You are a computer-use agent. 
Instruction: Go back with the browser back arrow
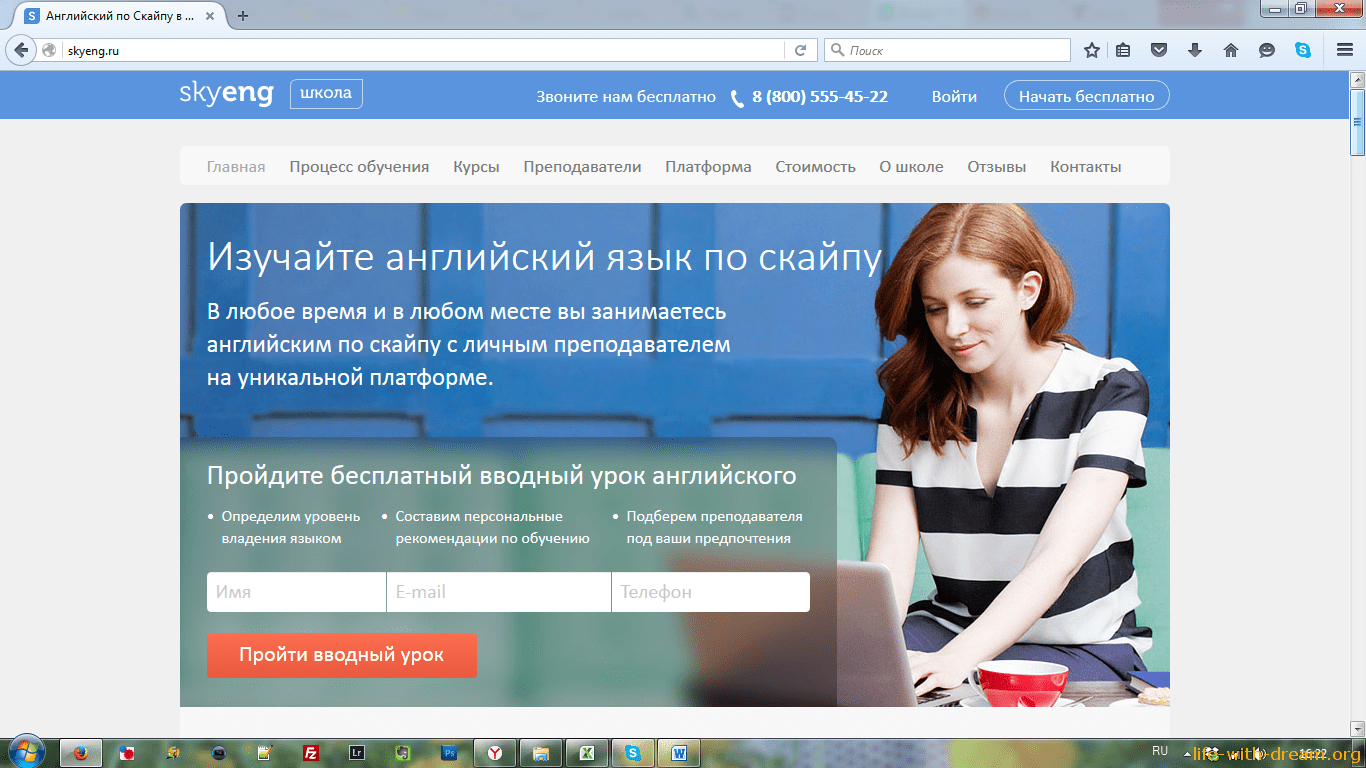(21, 50)
